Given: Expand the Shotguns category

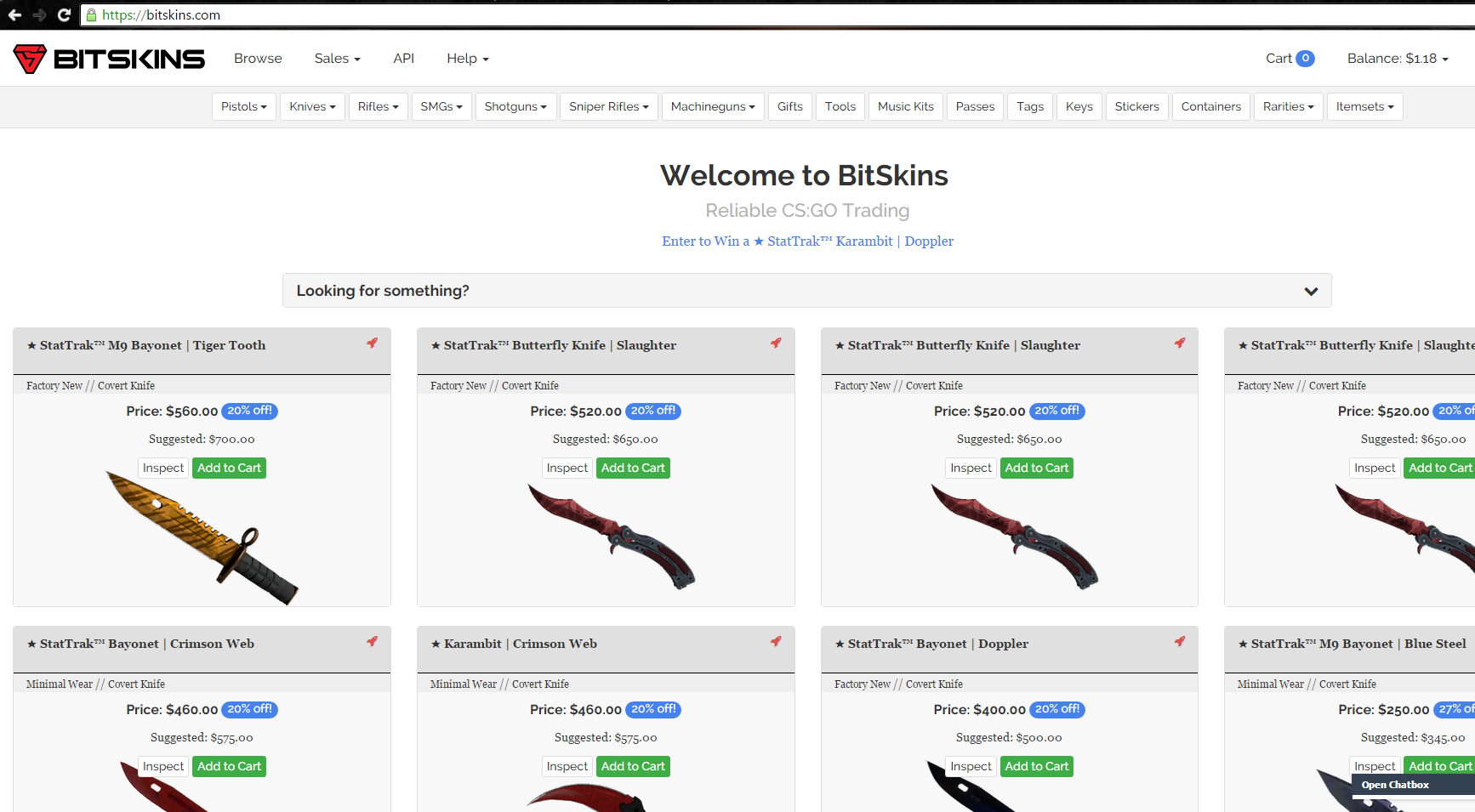Looking at the screenshot, I should [515, 106].
